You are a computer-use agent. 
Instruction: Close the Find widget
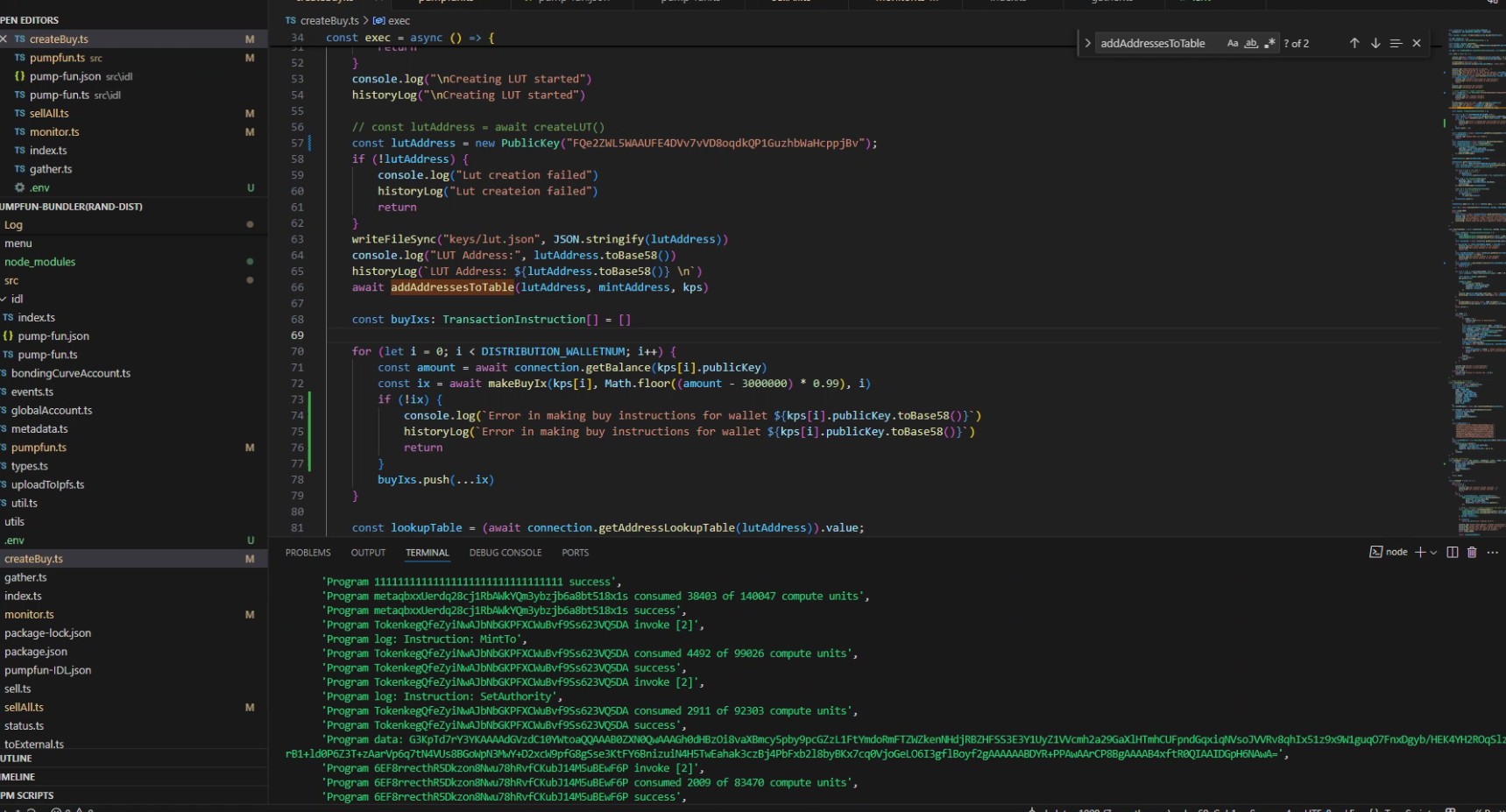click(1417, 43)
